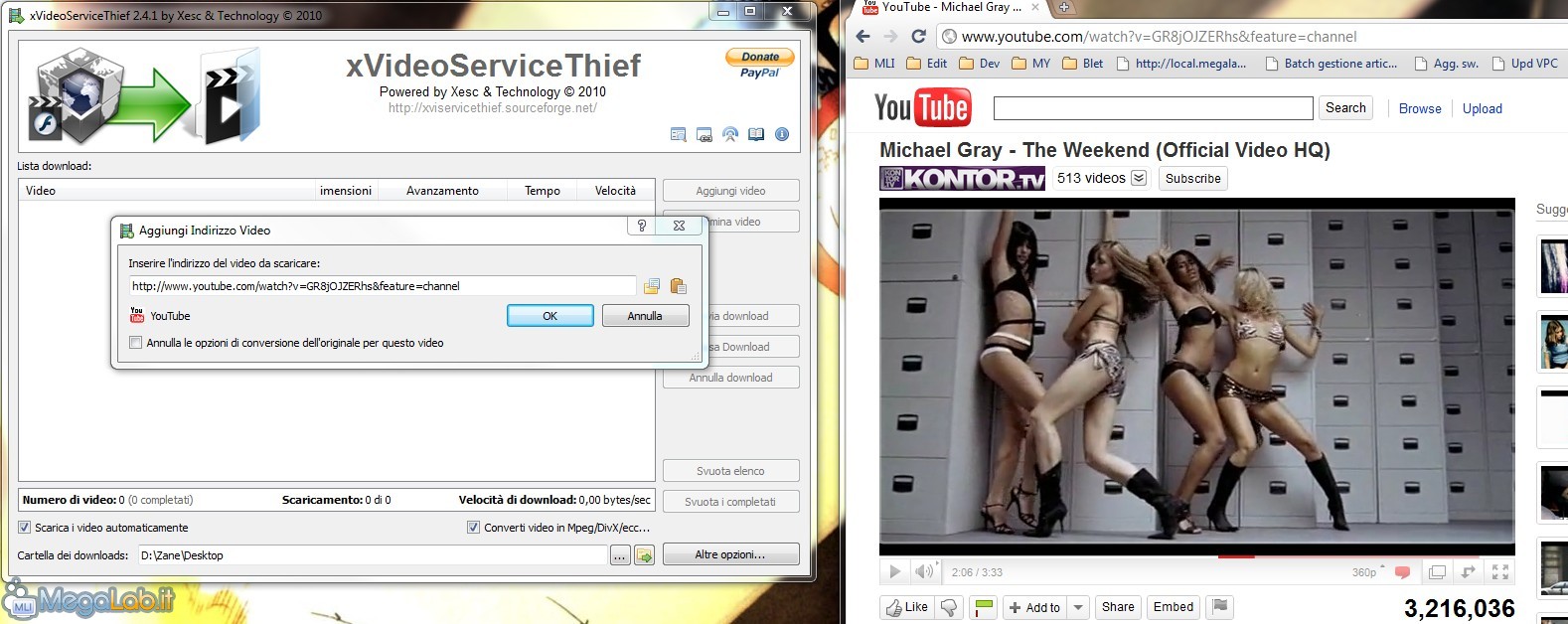
Task: Click the Browse link on YouTube
Action: [x=1420, y=109]
